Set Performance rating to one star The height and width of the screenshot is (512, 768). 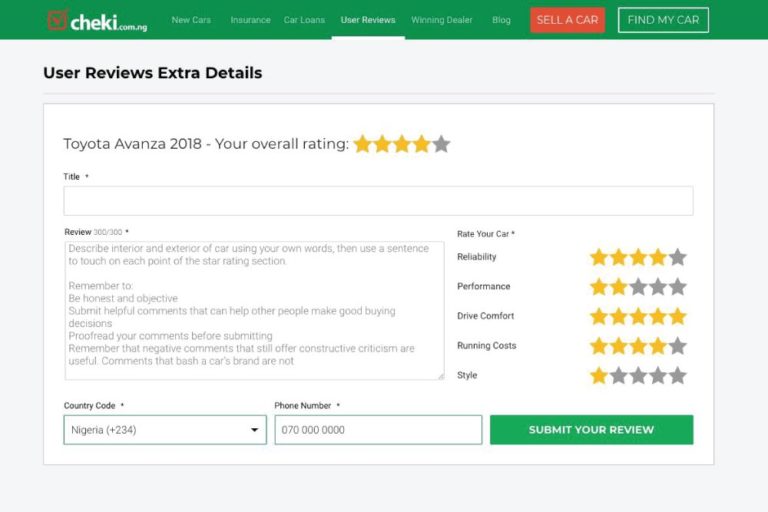(x=599, y=287)
